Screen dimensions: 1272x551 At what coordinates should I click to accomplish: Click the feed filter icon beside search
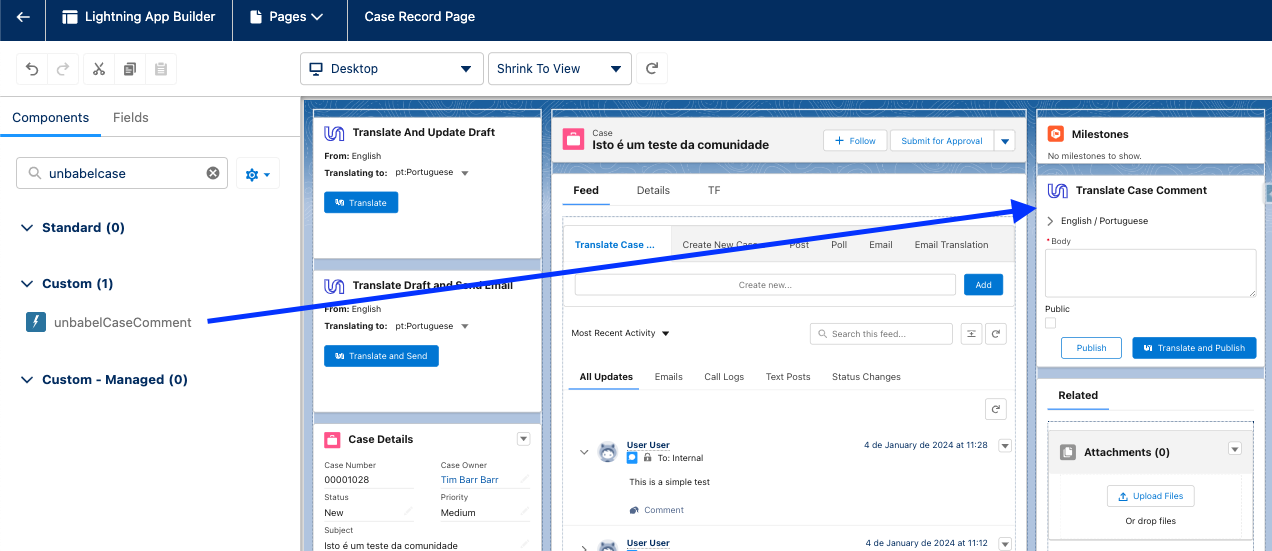tap(971, 334)
